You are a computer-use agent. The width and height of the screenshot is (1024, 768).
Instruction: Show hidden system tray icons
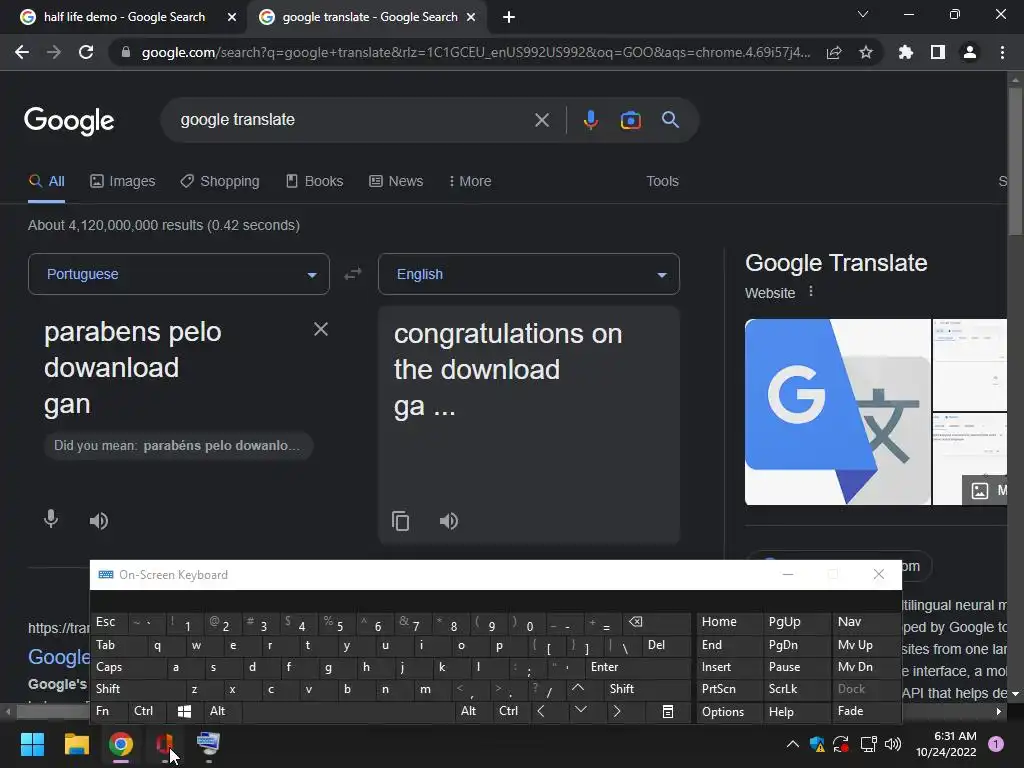coord(793,743)
